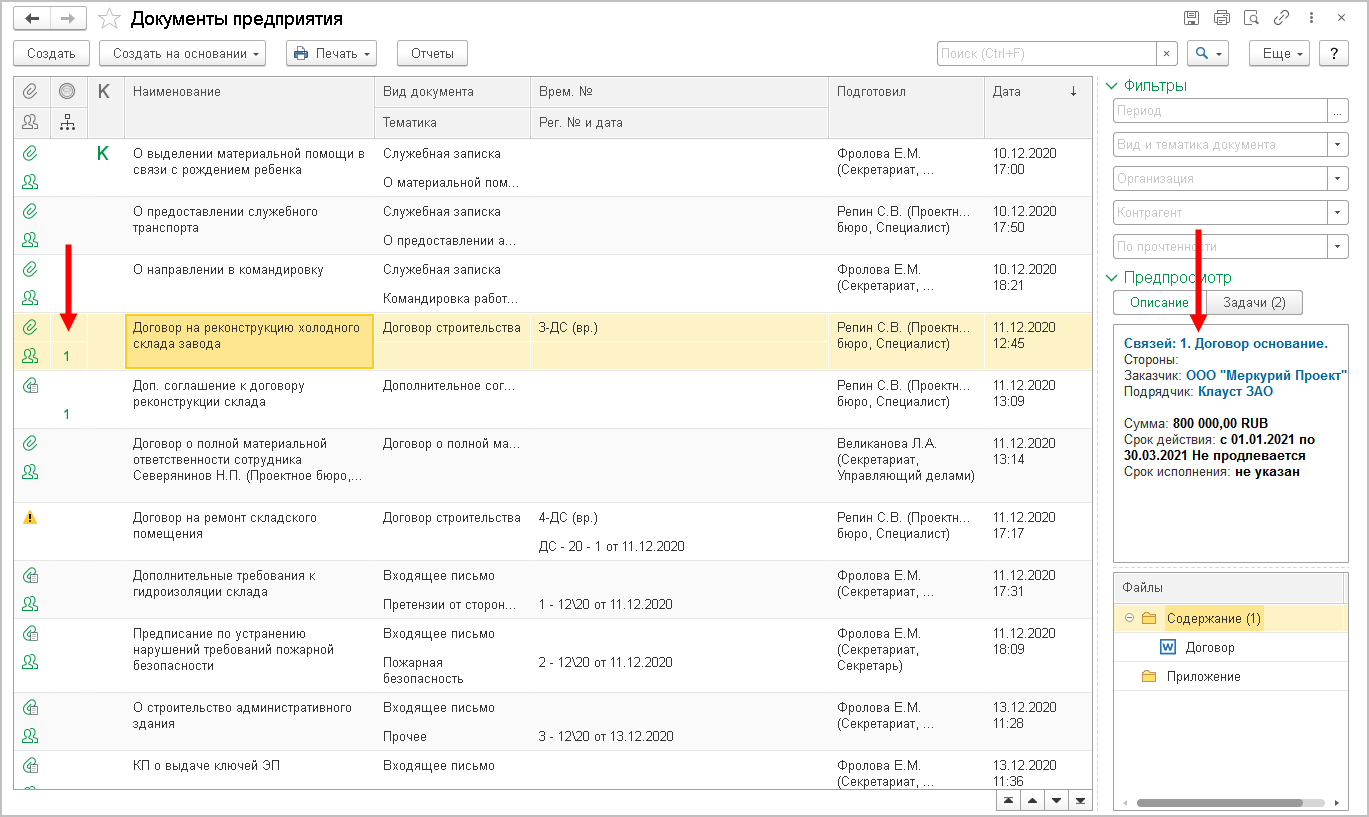Screen dimensions: 1369x817
Task: Collapse the Содержание folder in Файлы
Action: (x=1129, y=618)
